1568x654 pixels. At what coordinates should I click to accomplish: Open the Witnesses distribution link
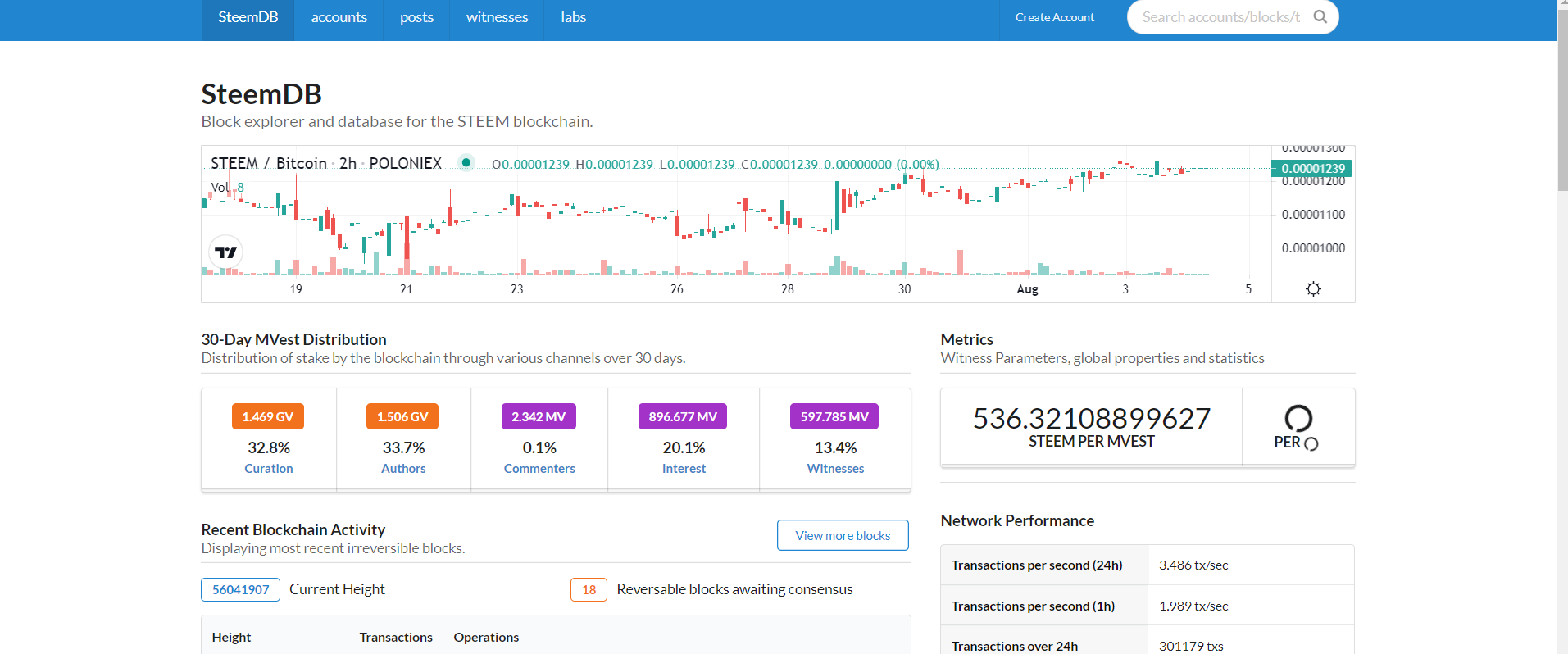(x=835, y=469)
